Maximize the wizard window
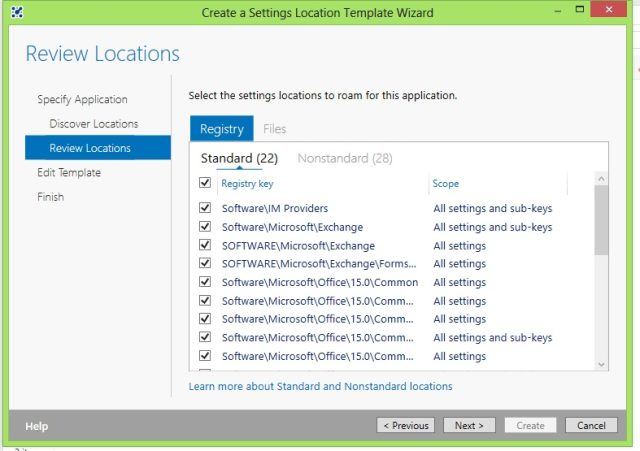 [x=580, y=9]
